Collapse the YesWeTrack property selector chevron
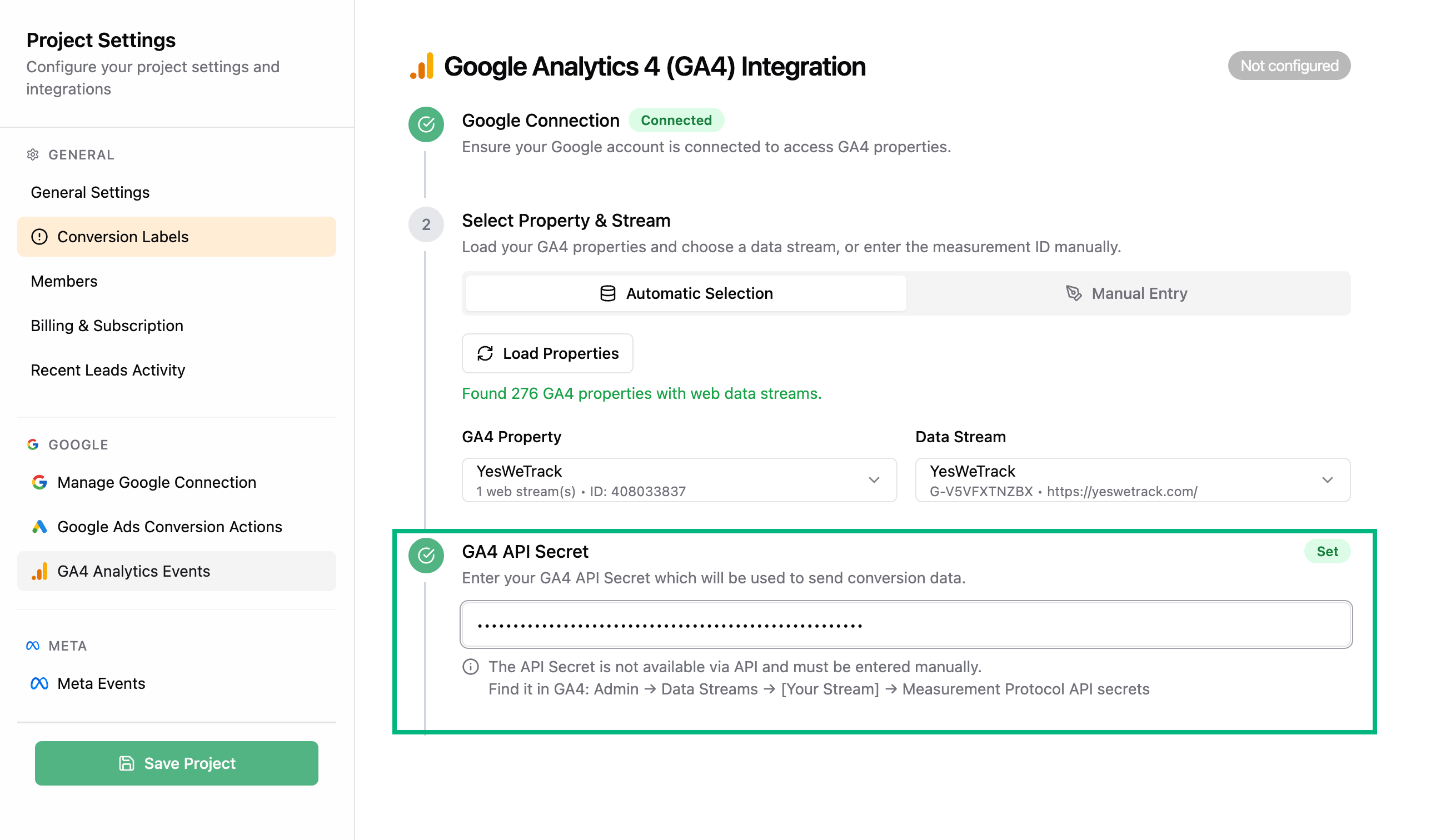Image resolution: width=1456 pixels, height=840 pixels. 874,479
